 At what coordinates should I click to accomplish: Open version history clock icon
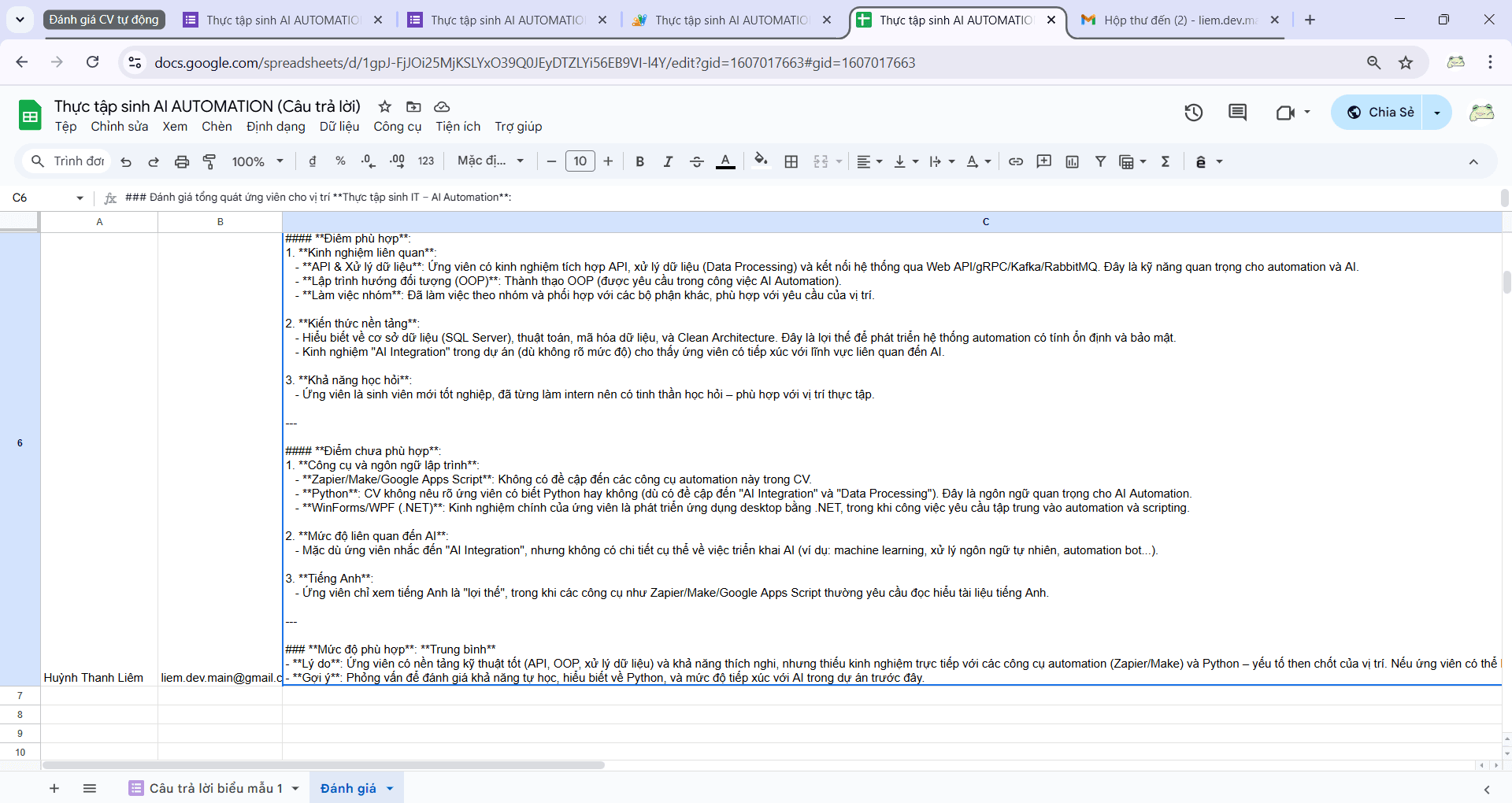pos(1193,113)
